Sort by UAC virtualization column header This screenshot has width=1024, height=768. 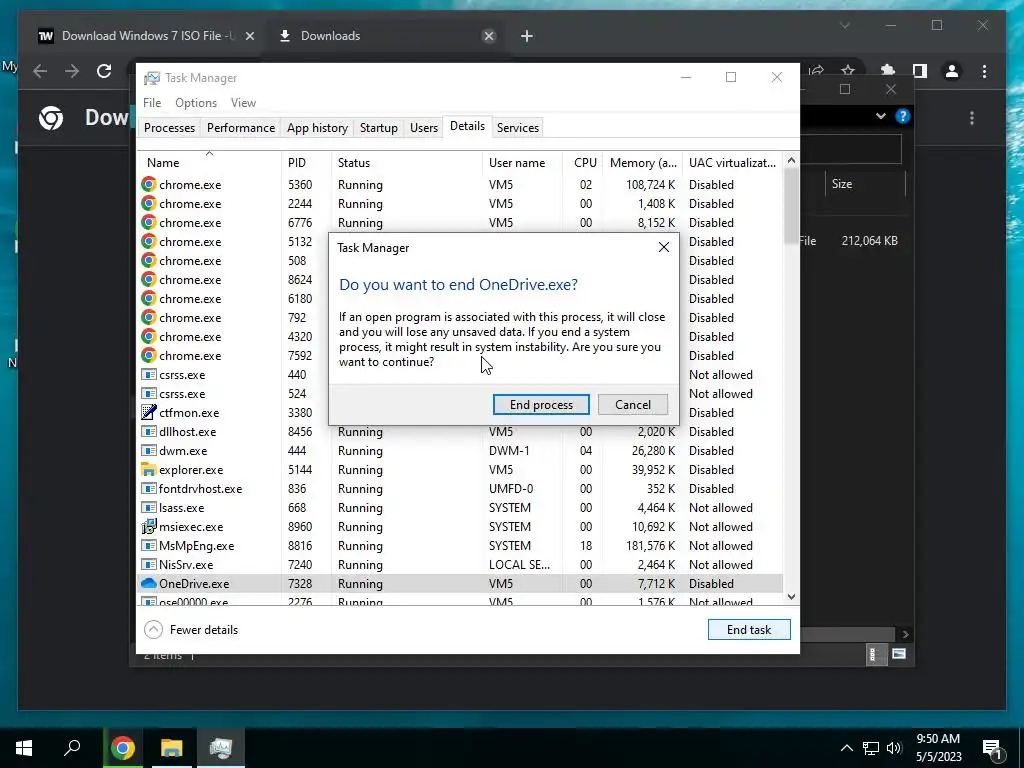(x=732, y=163)
